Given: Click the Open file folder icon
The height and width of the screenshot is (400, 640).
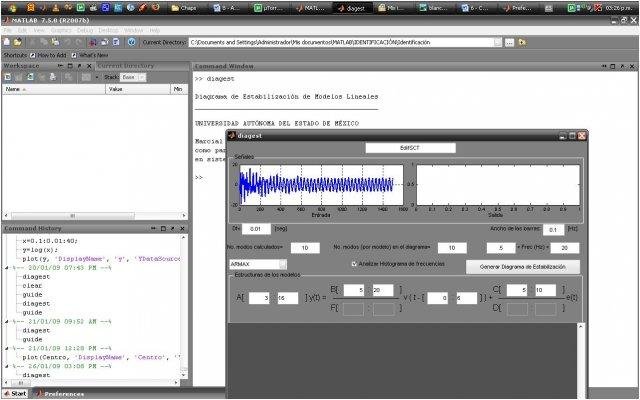Looking at the screenshot, I should tap(16, 42).
